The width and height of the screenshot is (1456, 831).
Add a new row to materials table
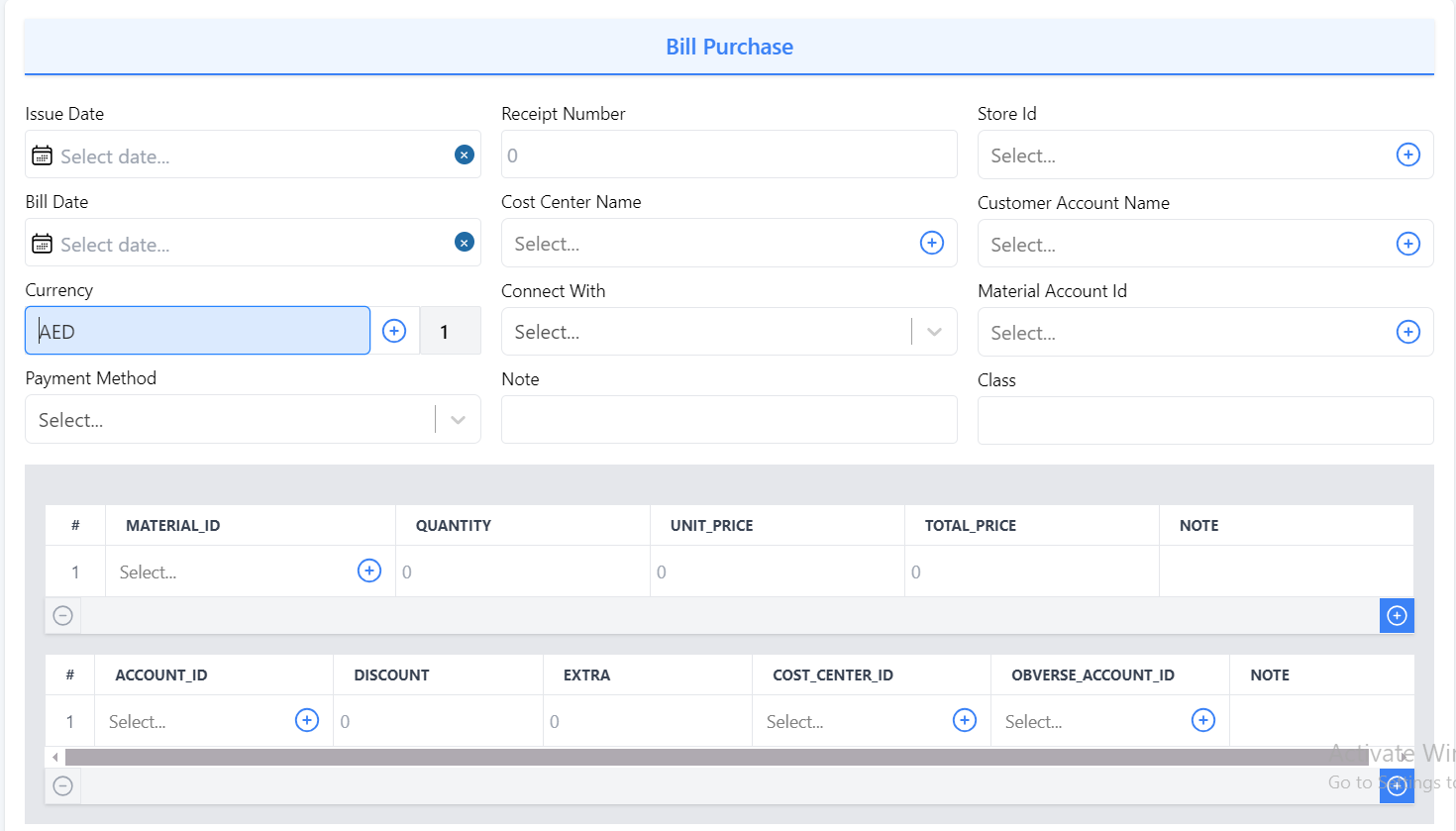coord(1397,616)
